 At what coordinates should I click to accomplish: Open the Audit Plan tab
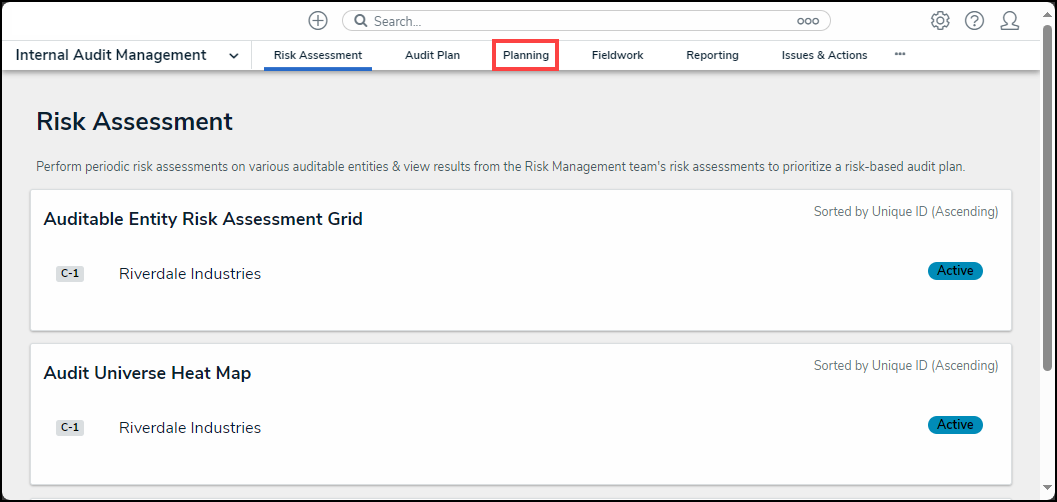coord(432,56)
